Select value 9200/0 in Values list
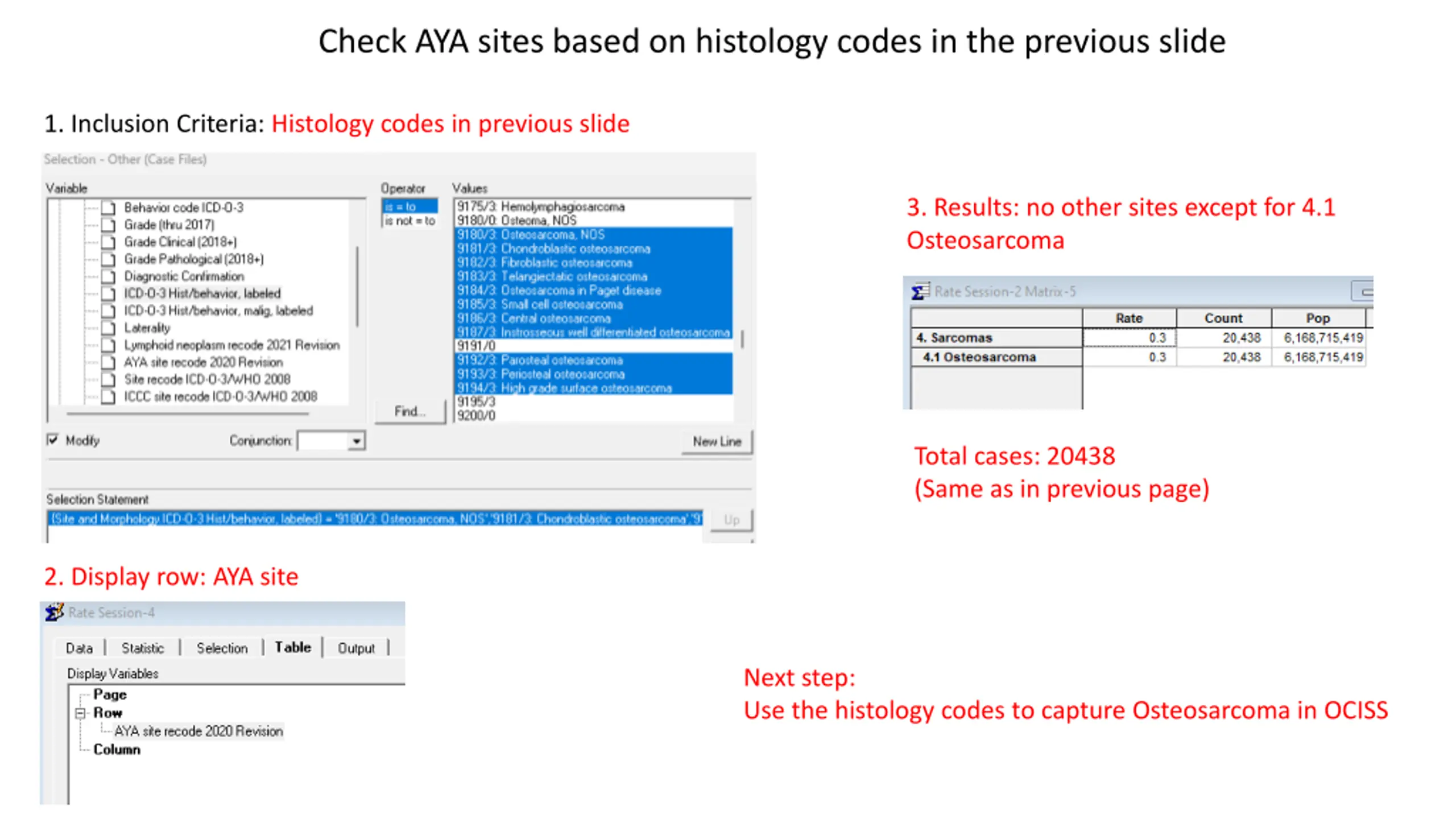Image resolution: width=1456 pixels, height=819 pixels. [593, 416]
